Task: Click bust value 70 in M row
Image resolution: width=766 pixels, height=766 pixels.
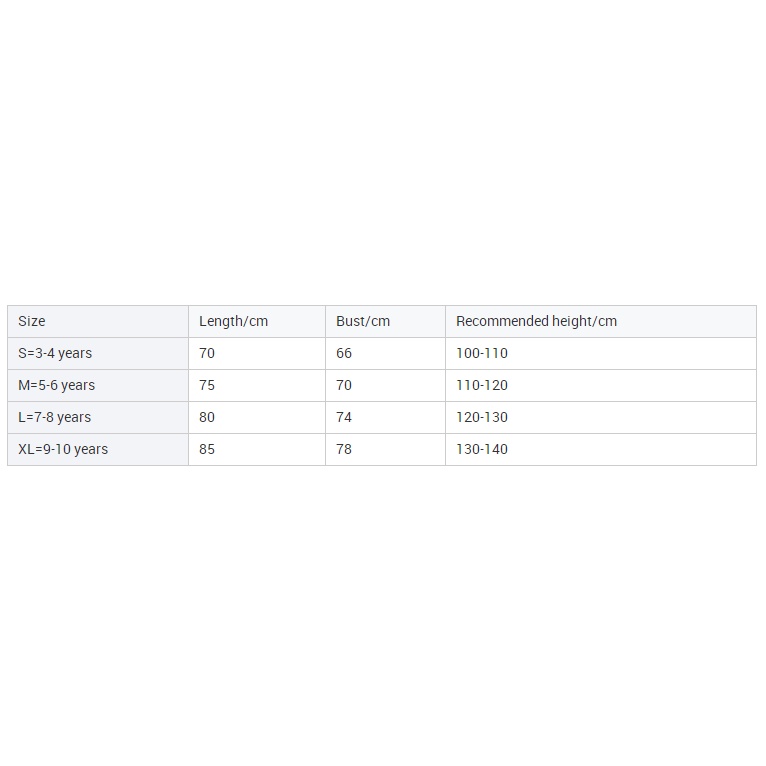Action: (344, 385)
